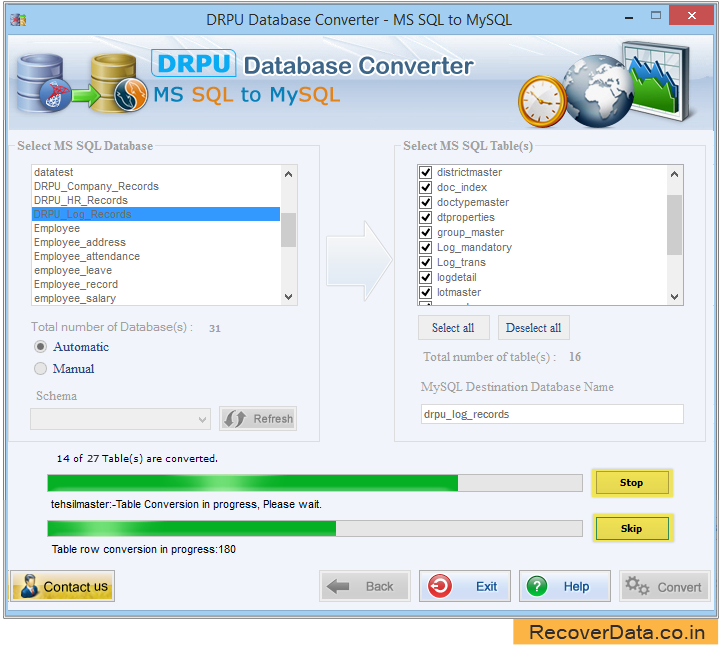Maximize the converter window
Viewport: 723px width, 650px height.
pyautogui.click(x=656, y=16)
